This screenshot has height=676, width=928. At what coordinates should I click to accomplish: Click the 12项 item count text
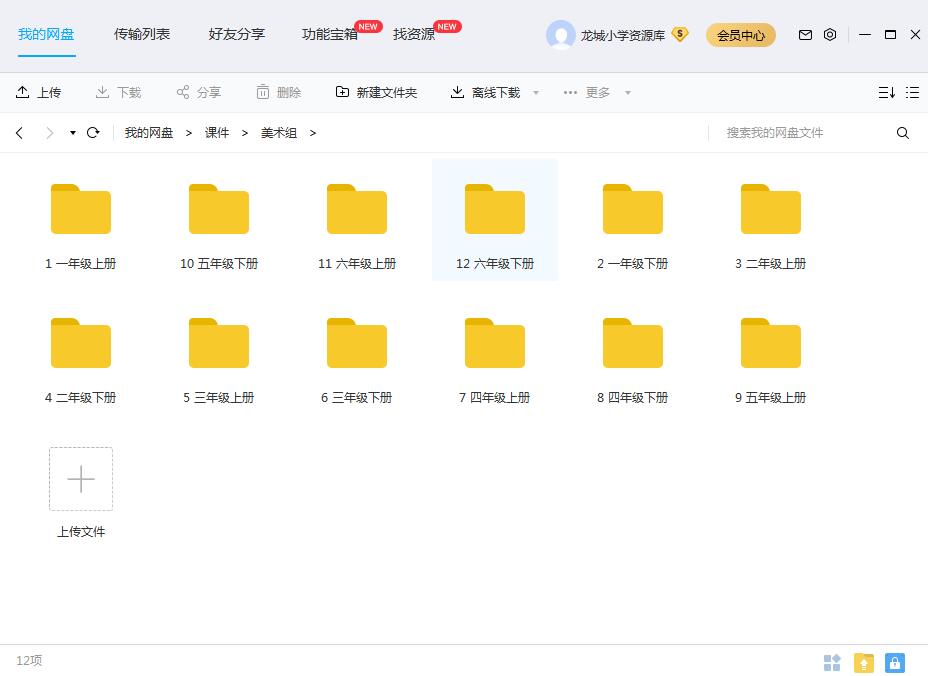tap(29, 661)
